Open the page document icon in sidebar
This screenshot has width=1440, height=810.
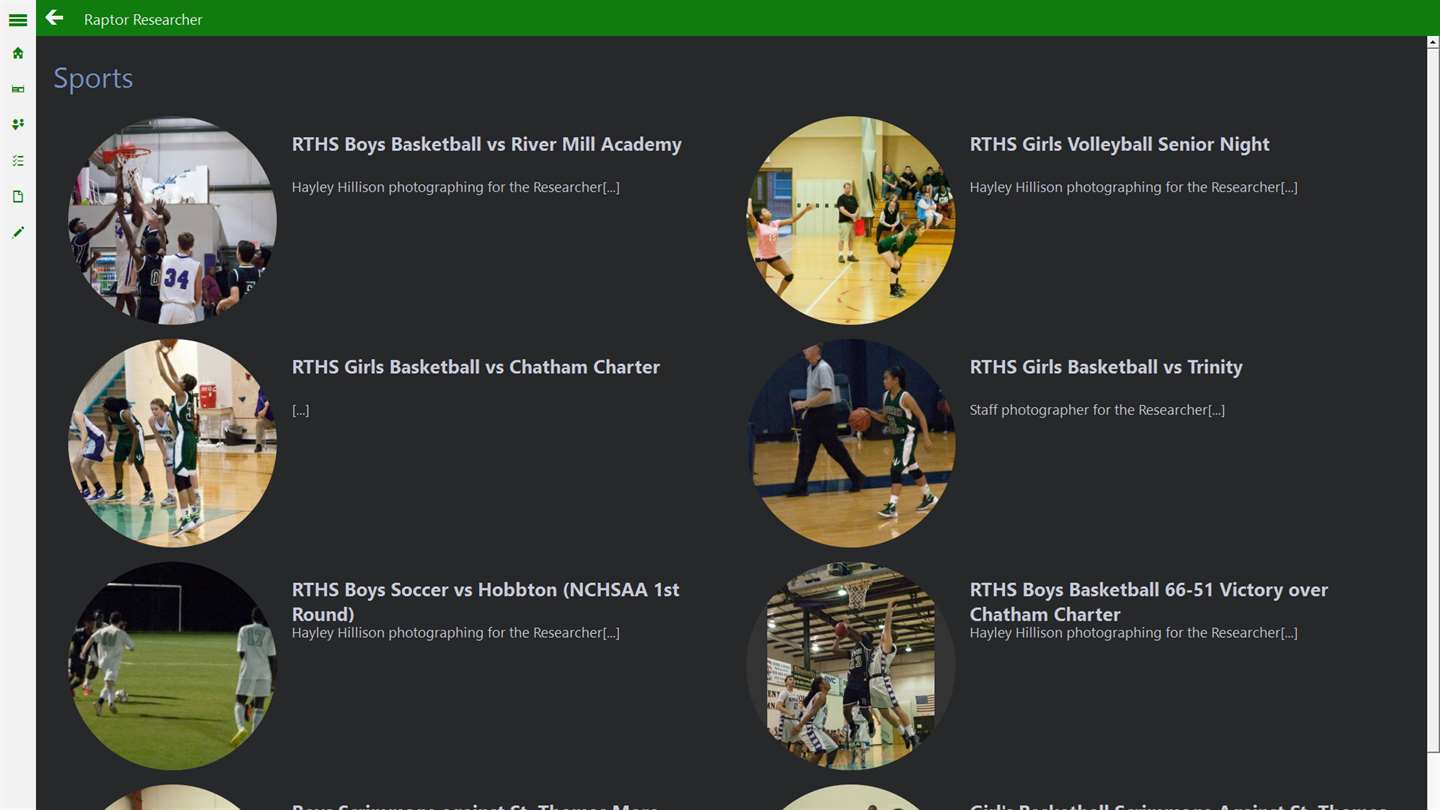point(17,196)
